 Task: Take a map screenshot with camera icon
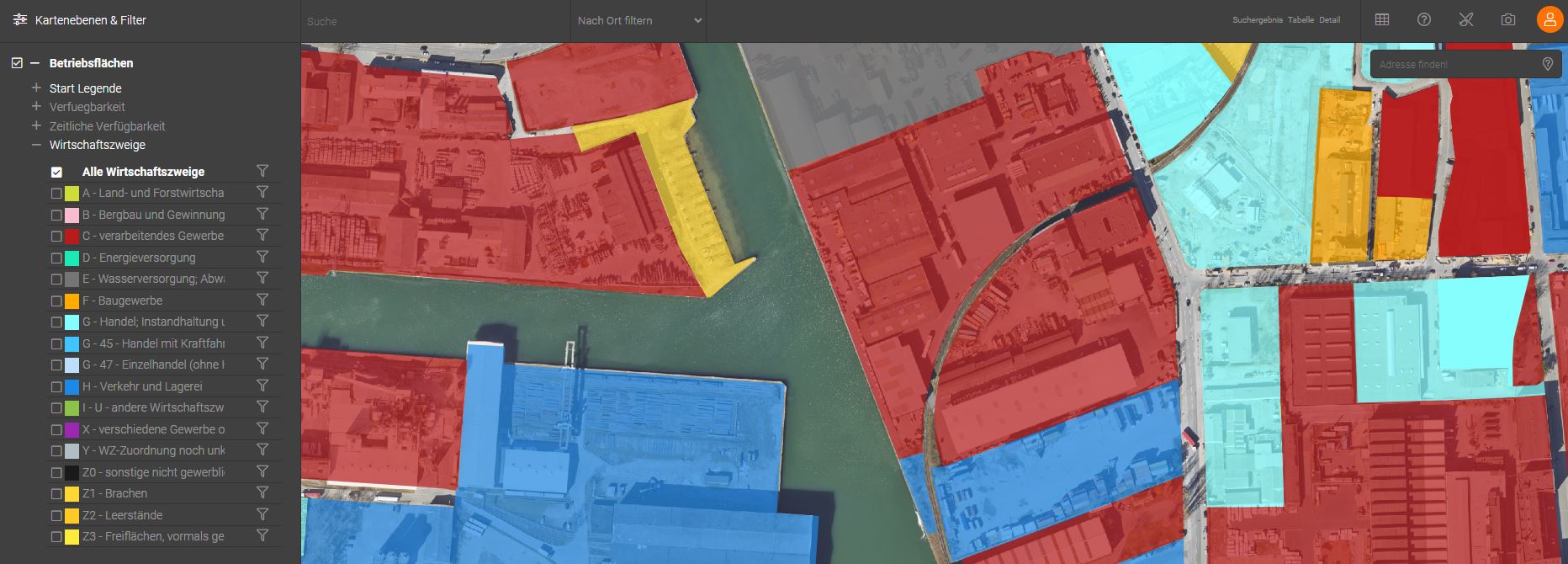point(1508,19)
